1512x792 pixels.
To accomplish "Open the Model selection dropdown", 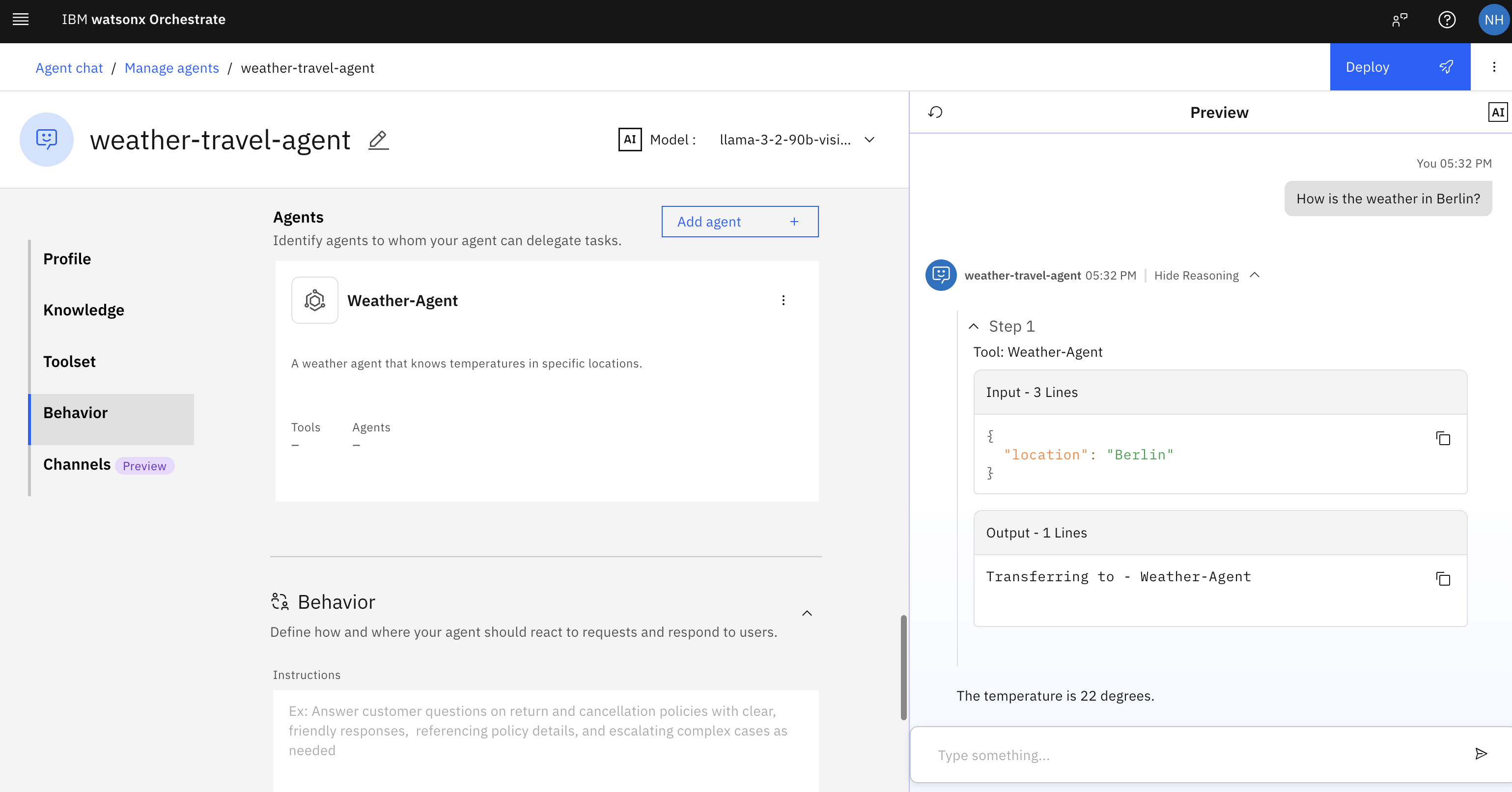I will click(797, 140).
